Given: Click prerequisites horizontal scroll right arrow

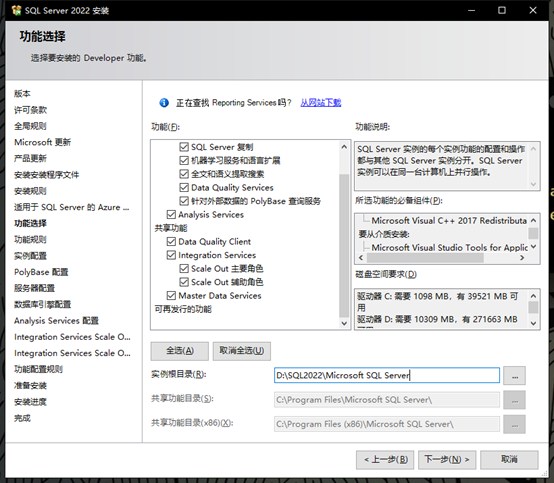Looking at the screenshot, I should 522,258.
